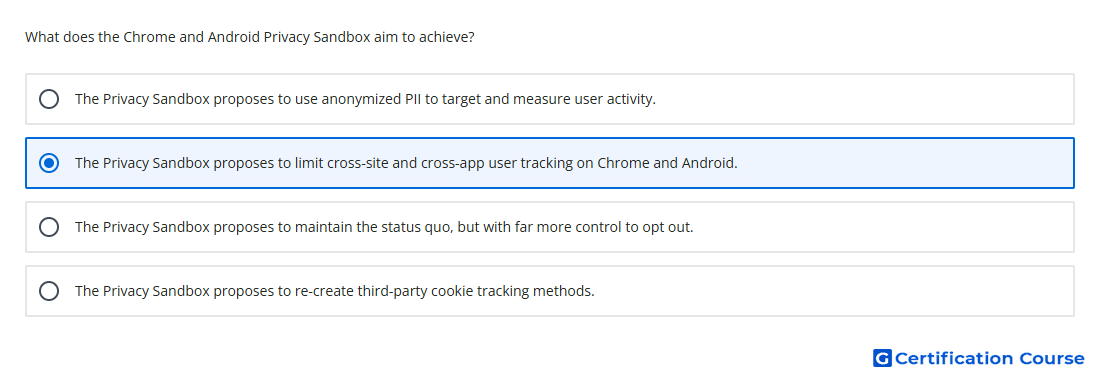Screen dimensions: 1100x377
Task: Click the blue G logo icon
Action: [x=882, y=359]
